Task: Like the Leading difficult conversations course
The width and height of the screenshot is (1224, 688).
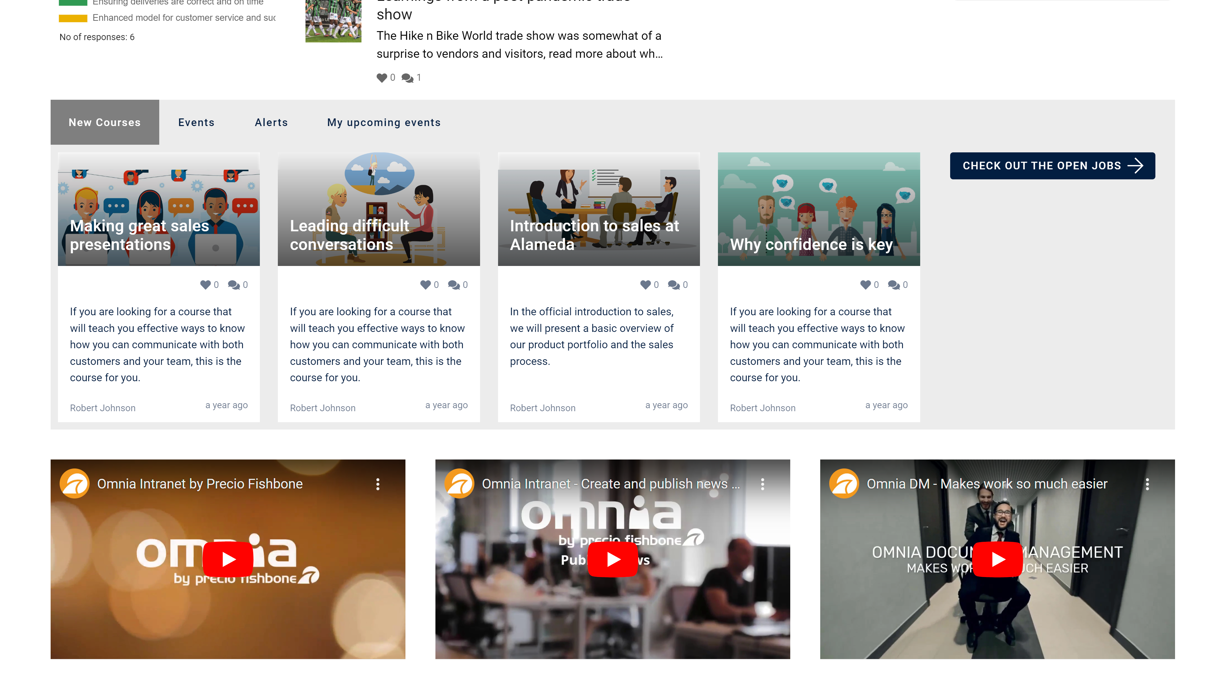Action: (x=425, y=285)
